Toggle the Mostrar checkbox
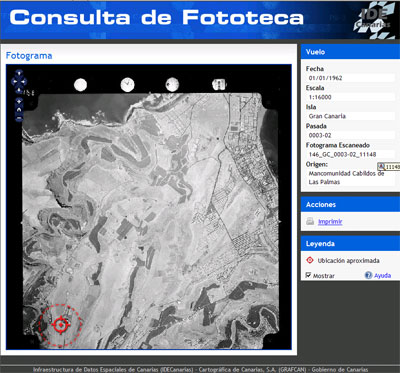This screenshot has height=373, width=400. [308, 275]
